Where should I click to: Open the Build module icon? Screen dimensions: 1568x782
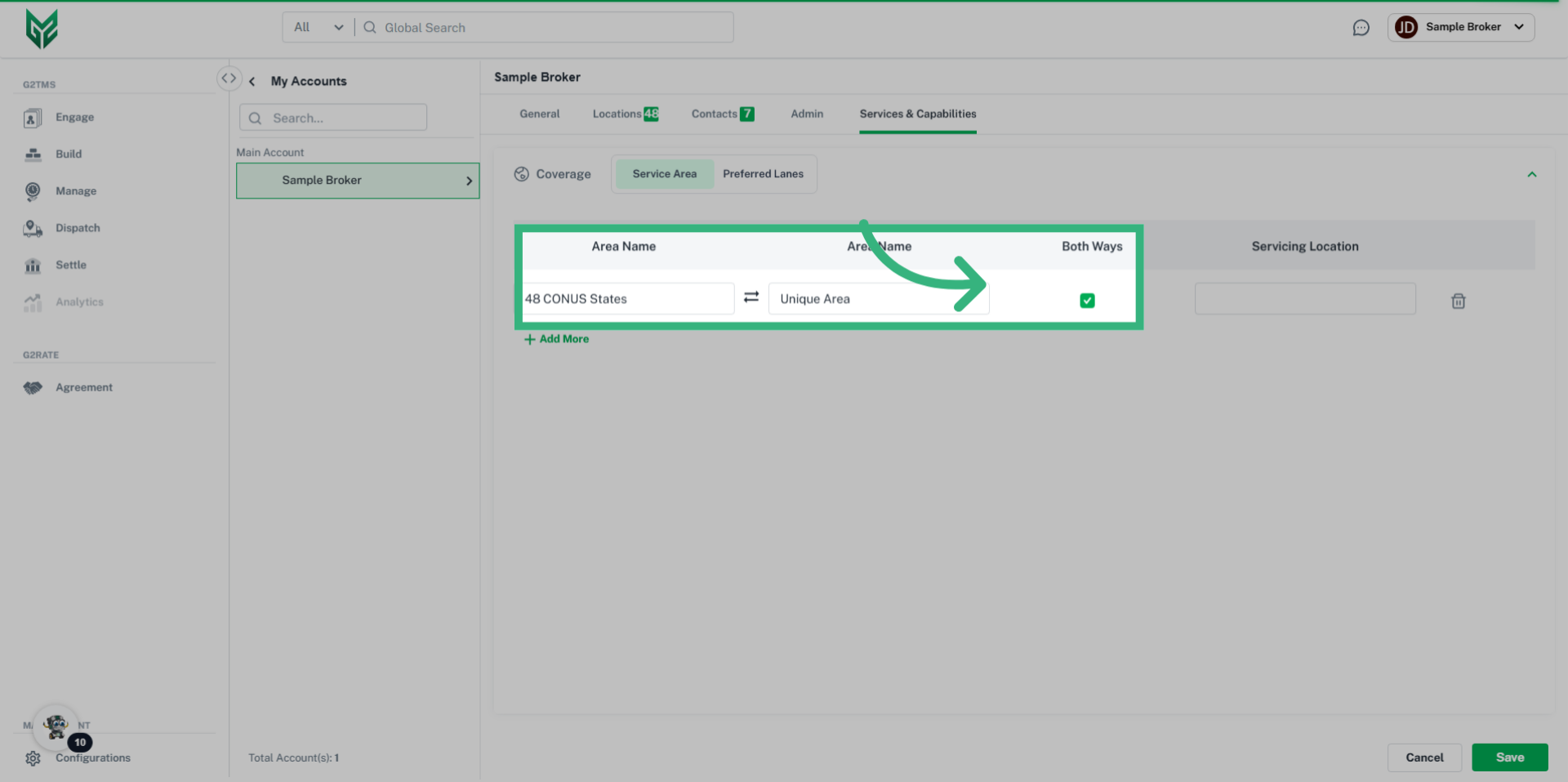(33, 154)
